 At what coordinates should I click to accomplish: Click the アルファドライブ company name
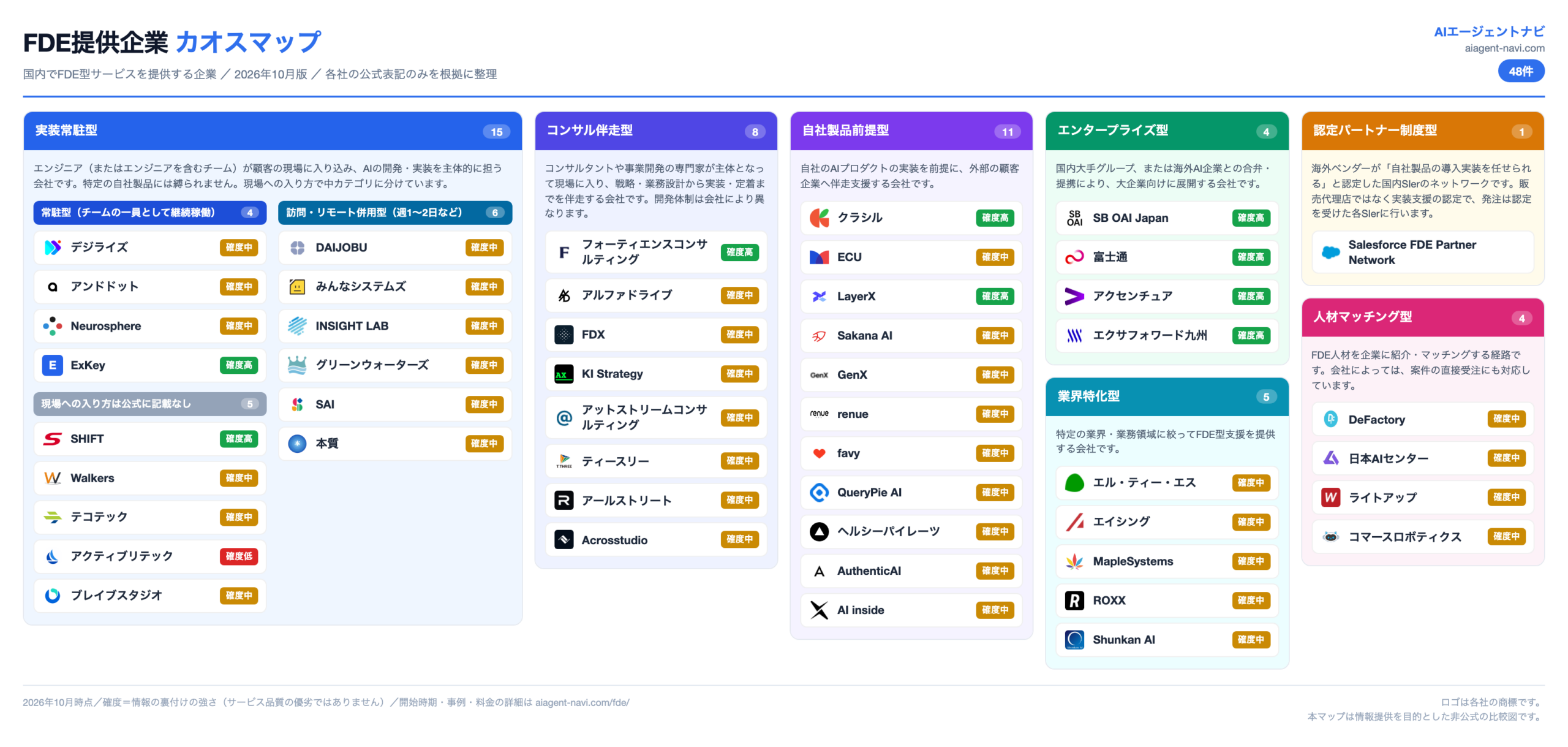pyautogui.click(x=627, y=295)
